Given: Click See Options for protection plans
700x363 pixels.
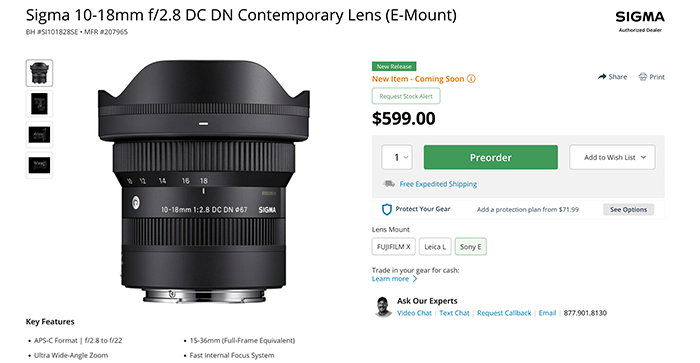Looking at the screenshot, I should [x=628, y=209].
